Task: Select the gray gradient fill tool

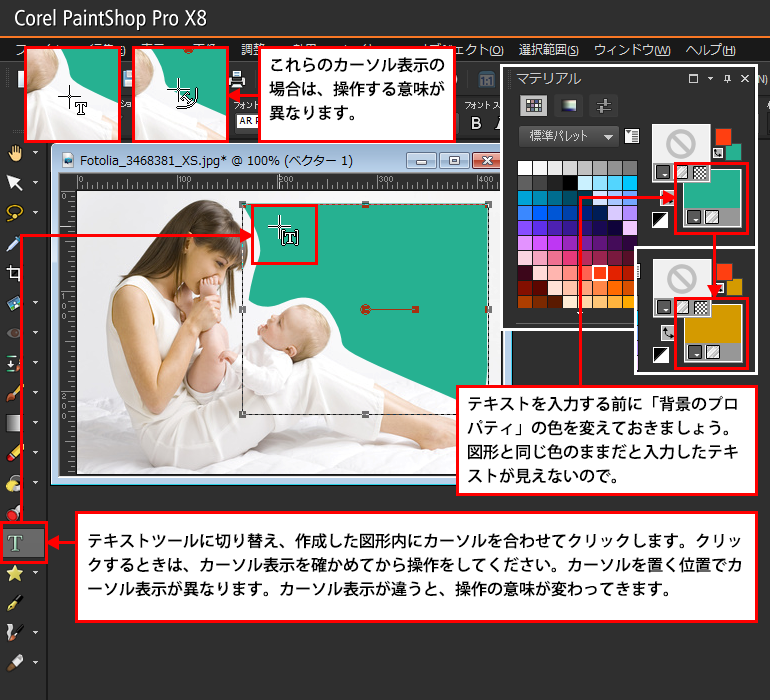Action: pyautogui.click(x=14, y=423)
